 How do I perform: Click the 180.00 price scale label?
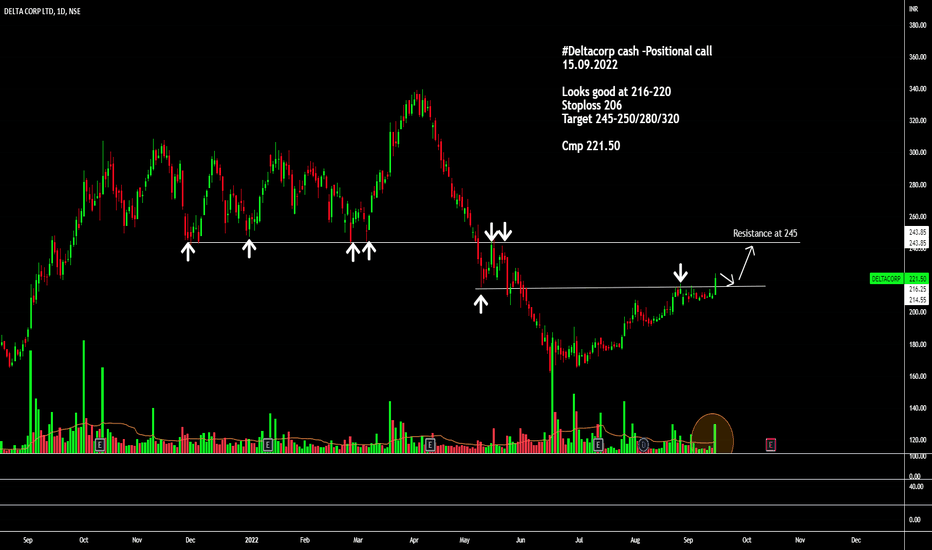point(917,344)
